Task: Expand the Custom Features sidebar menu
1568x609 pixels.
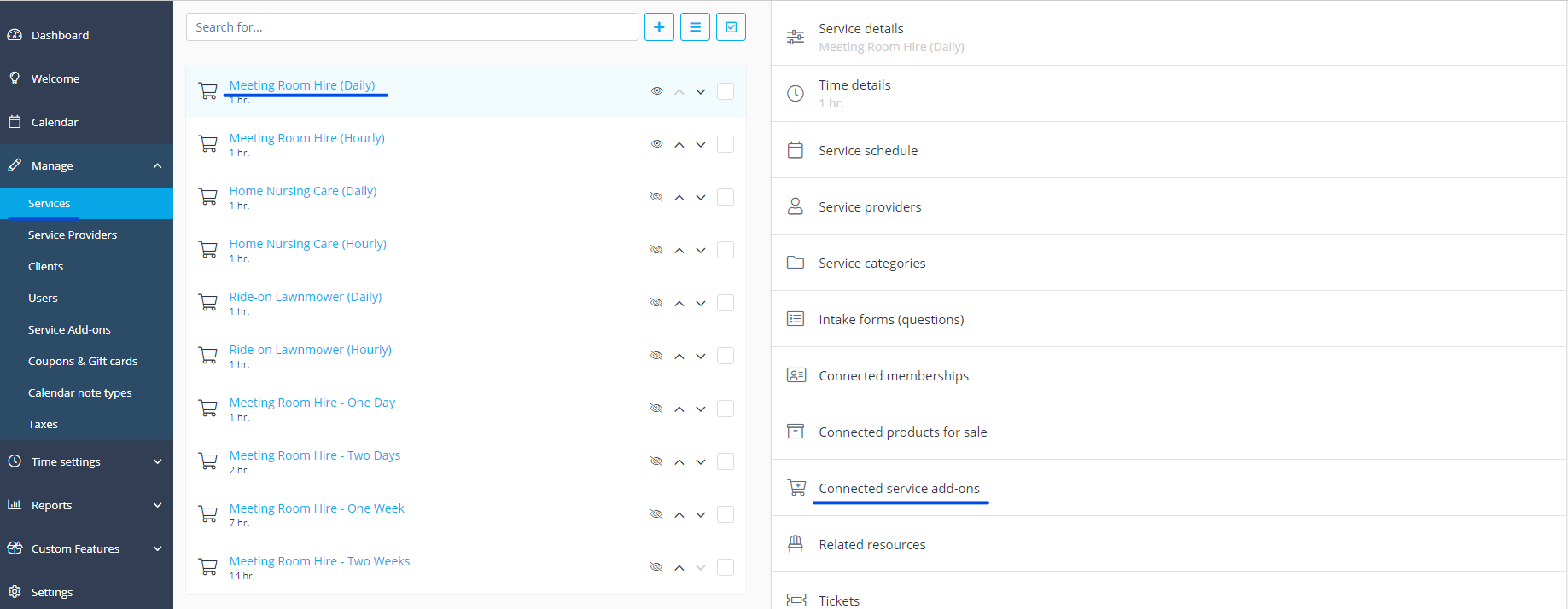Action: [157, 548]
